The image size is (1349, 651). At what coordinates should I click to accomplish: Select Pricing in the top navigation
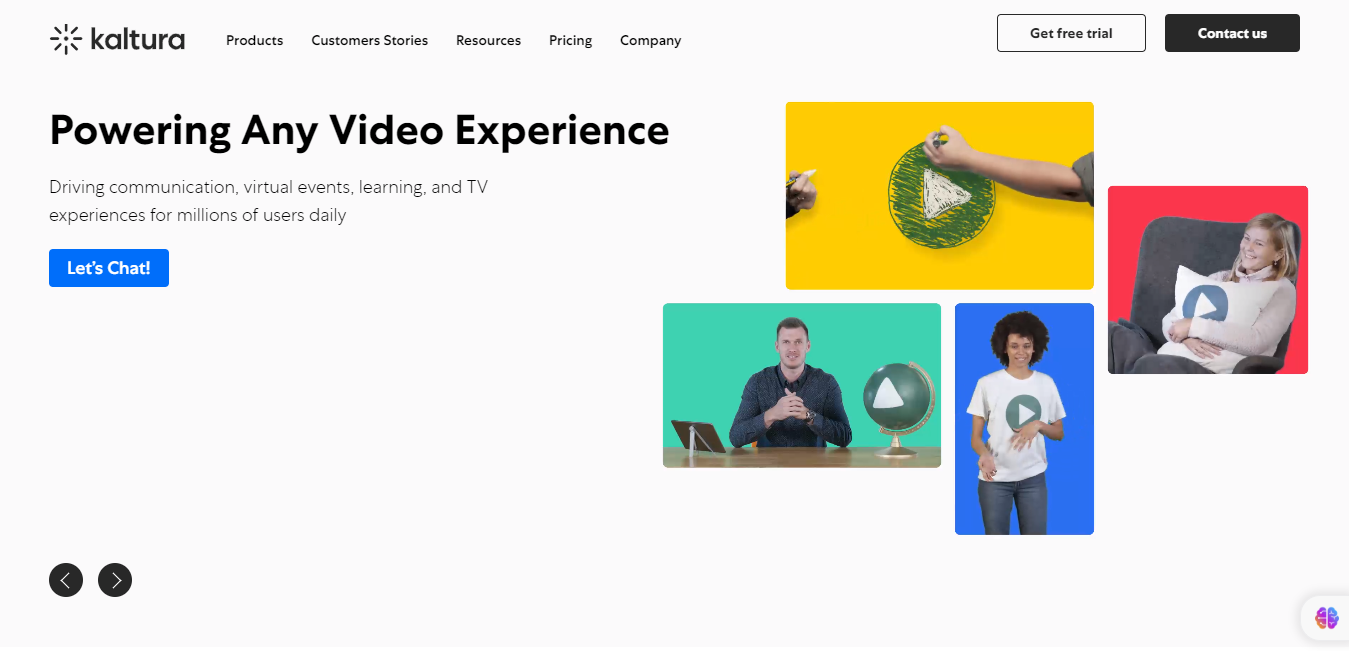coord(570,40)
